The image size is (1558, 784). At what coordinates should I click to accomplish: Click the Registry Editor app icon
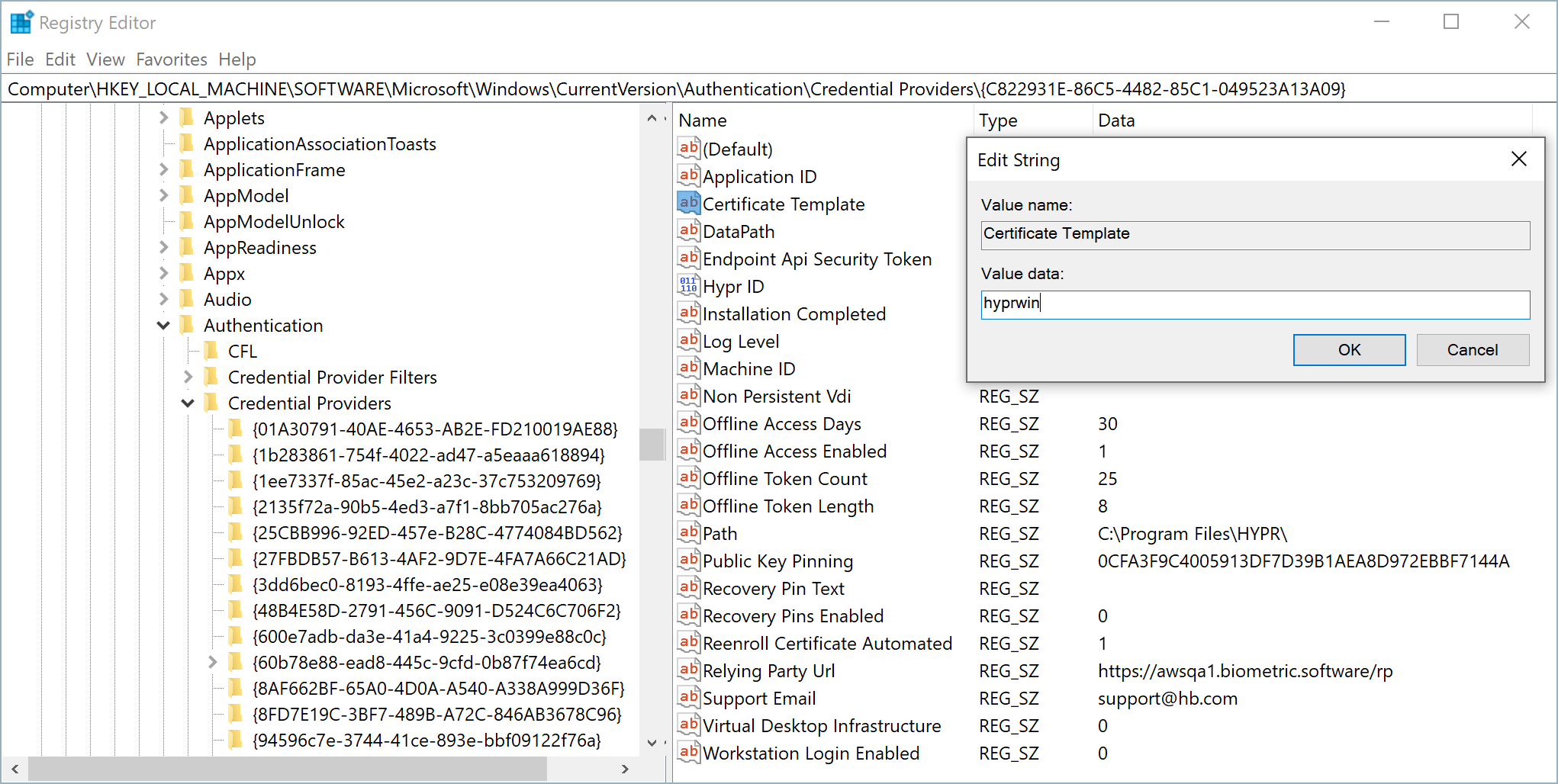coord(21,22)
